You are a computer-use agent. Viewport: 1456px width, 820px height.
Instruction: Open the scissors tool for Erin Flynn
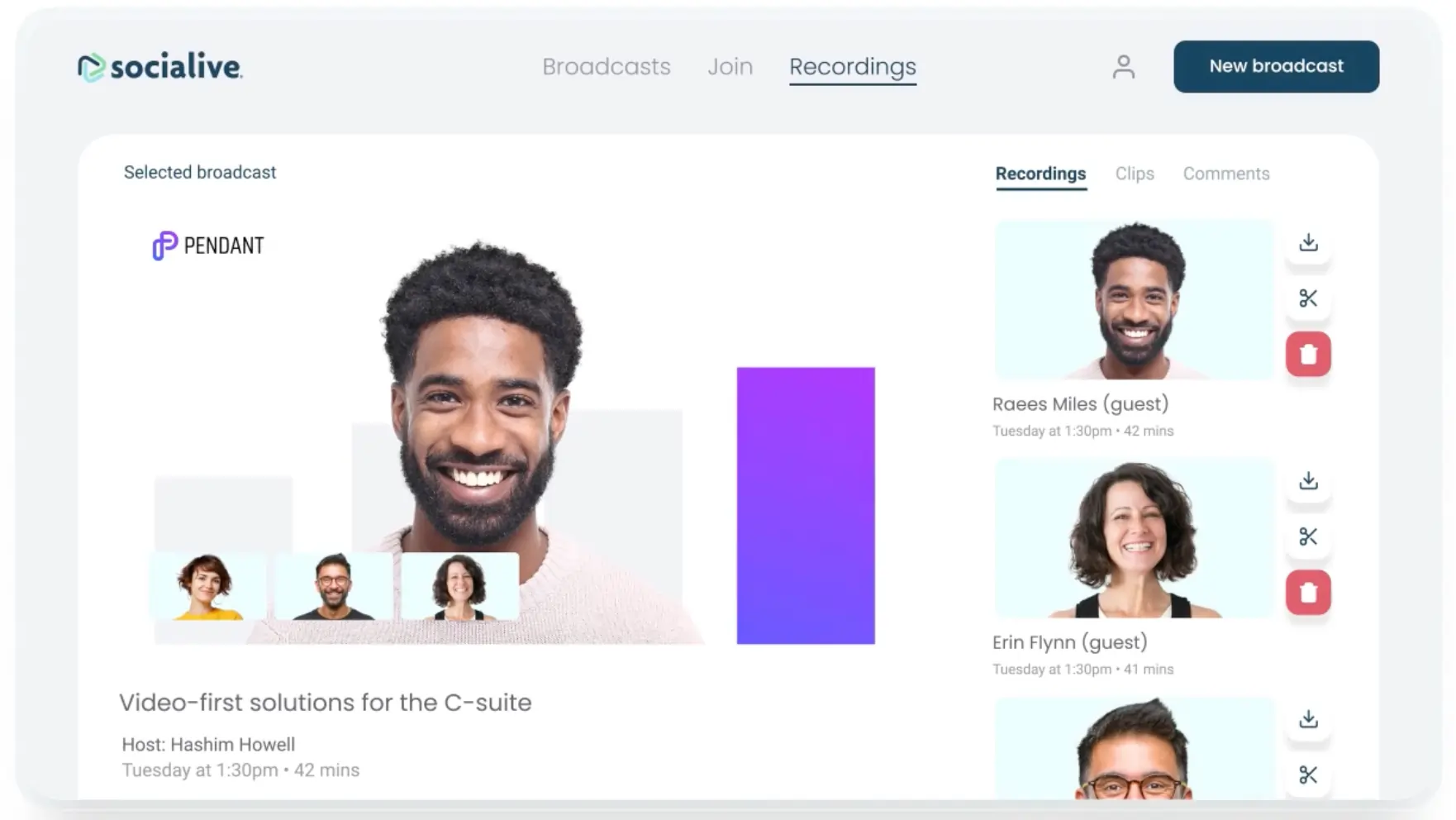pyautogui.click(x=1308, y=536)
